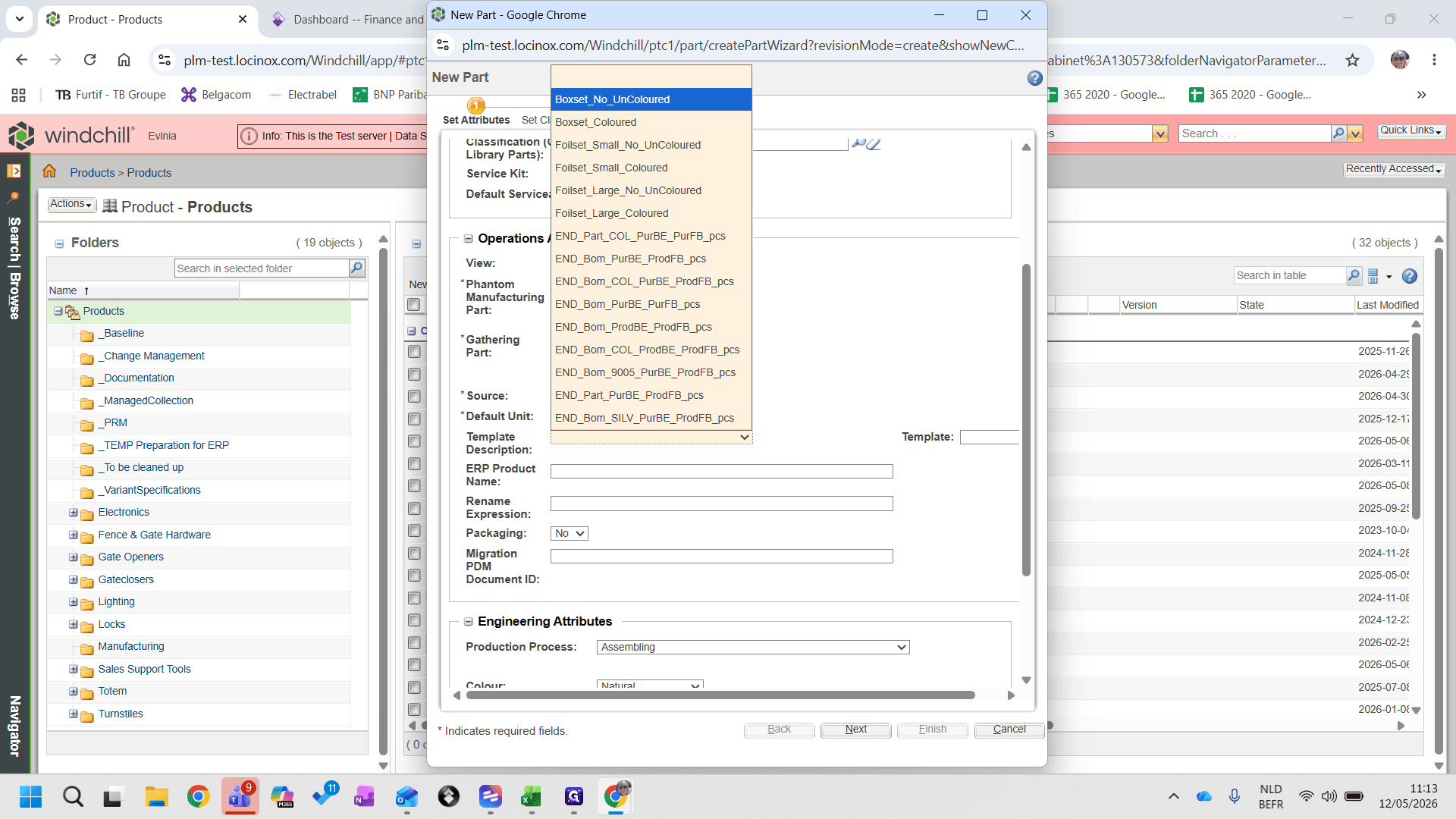This screenshot has height=819, width=1456.
Task: Open the Recently Accessed menu
Action: (x=1394, y=169)
